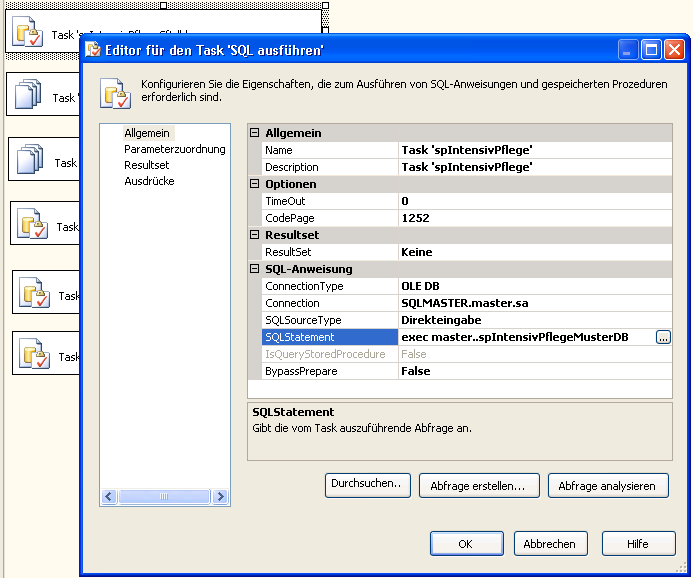
Task: Click Abfrage erstellen... button
Action: pyautogui.click(x=478, y=486)
